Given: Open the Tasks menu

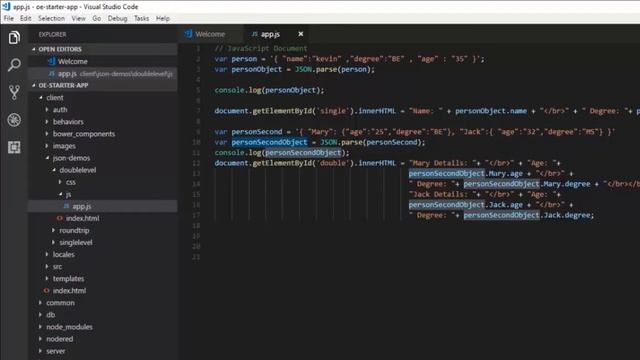Looking at the screenshot, I should tap(141, 18).
